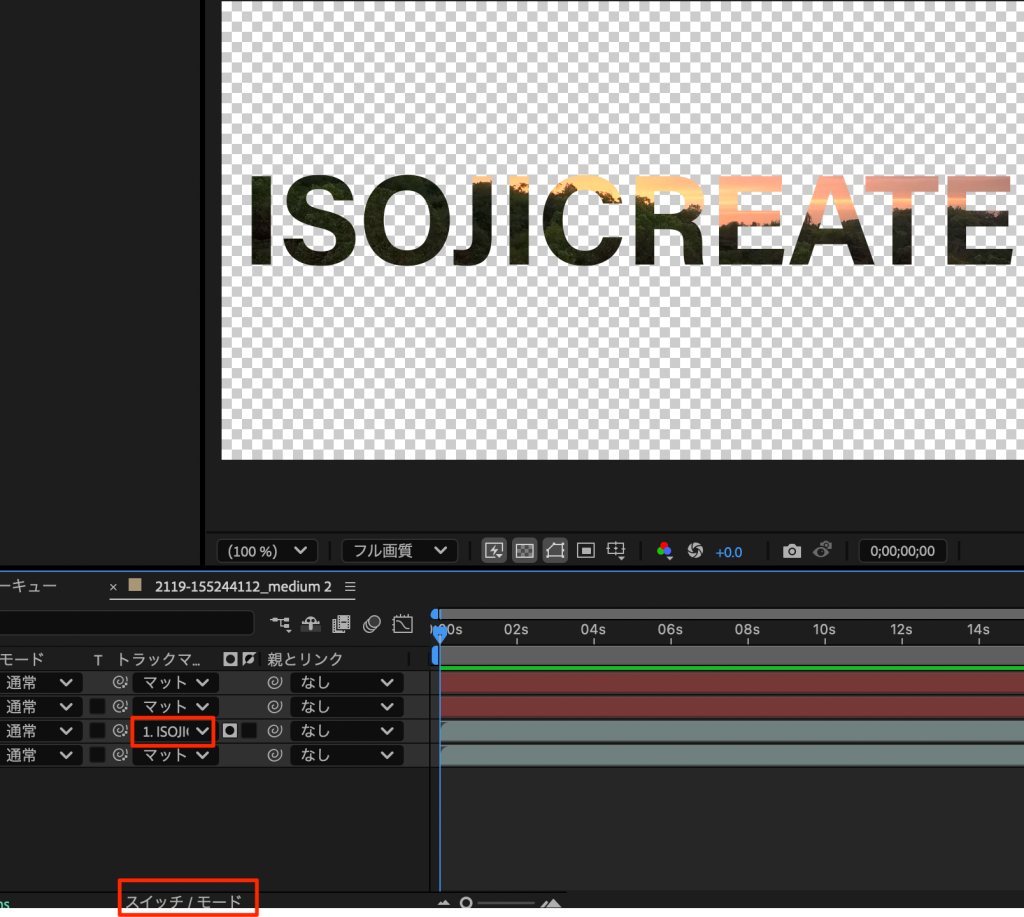
Task: Click the reset exposure icon
Action: pyautogui.click(x=696, y=551)
